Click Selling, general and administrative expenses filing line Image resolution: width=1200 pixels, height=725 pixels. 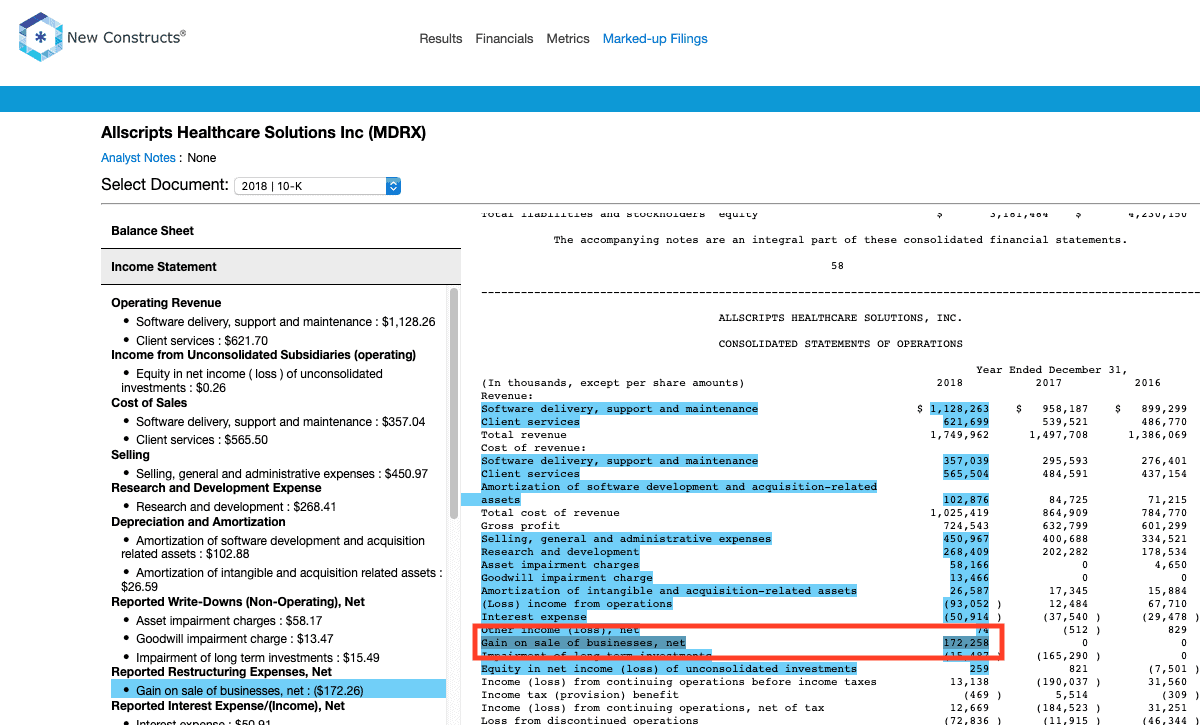coord(626,539)
